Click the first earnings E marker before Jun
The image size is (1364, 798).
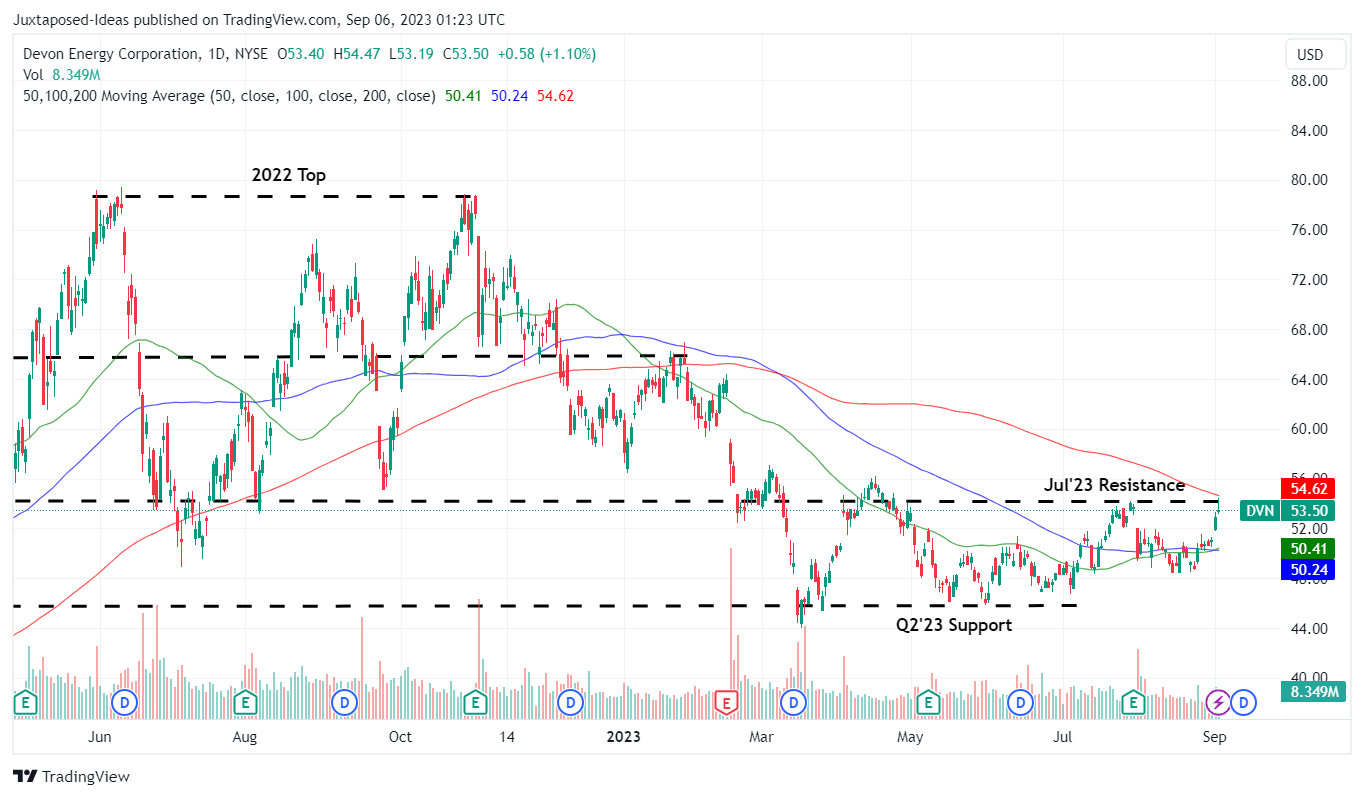point(25,703)
